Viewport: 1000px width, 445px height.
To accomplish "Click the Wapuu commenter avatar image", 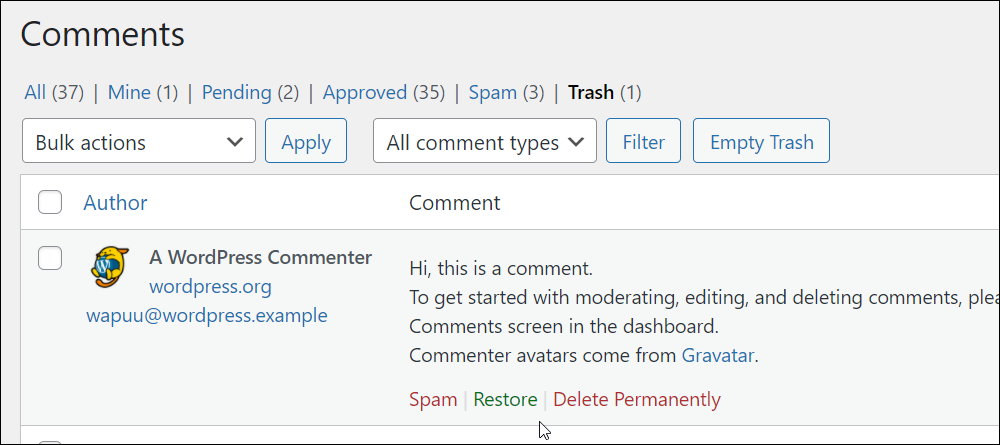I will pyautogui.click(x=110, y=267).
